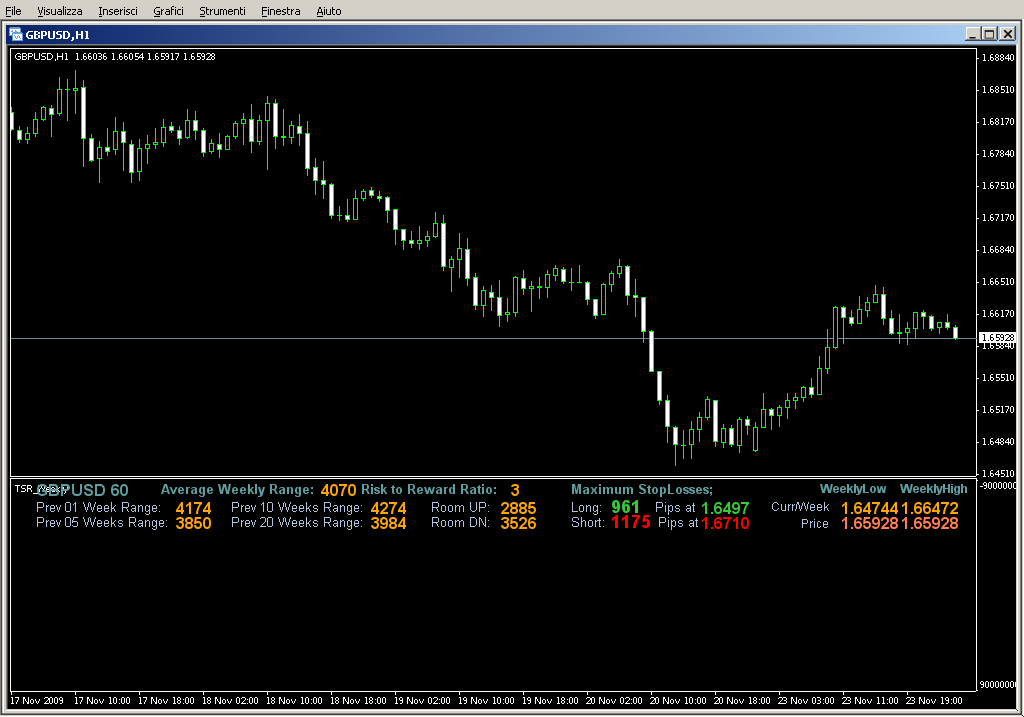The width and height of the screenshot is (1024, 717).
Task: Click the 1.67510 price axis label
Action: (999, 185)
